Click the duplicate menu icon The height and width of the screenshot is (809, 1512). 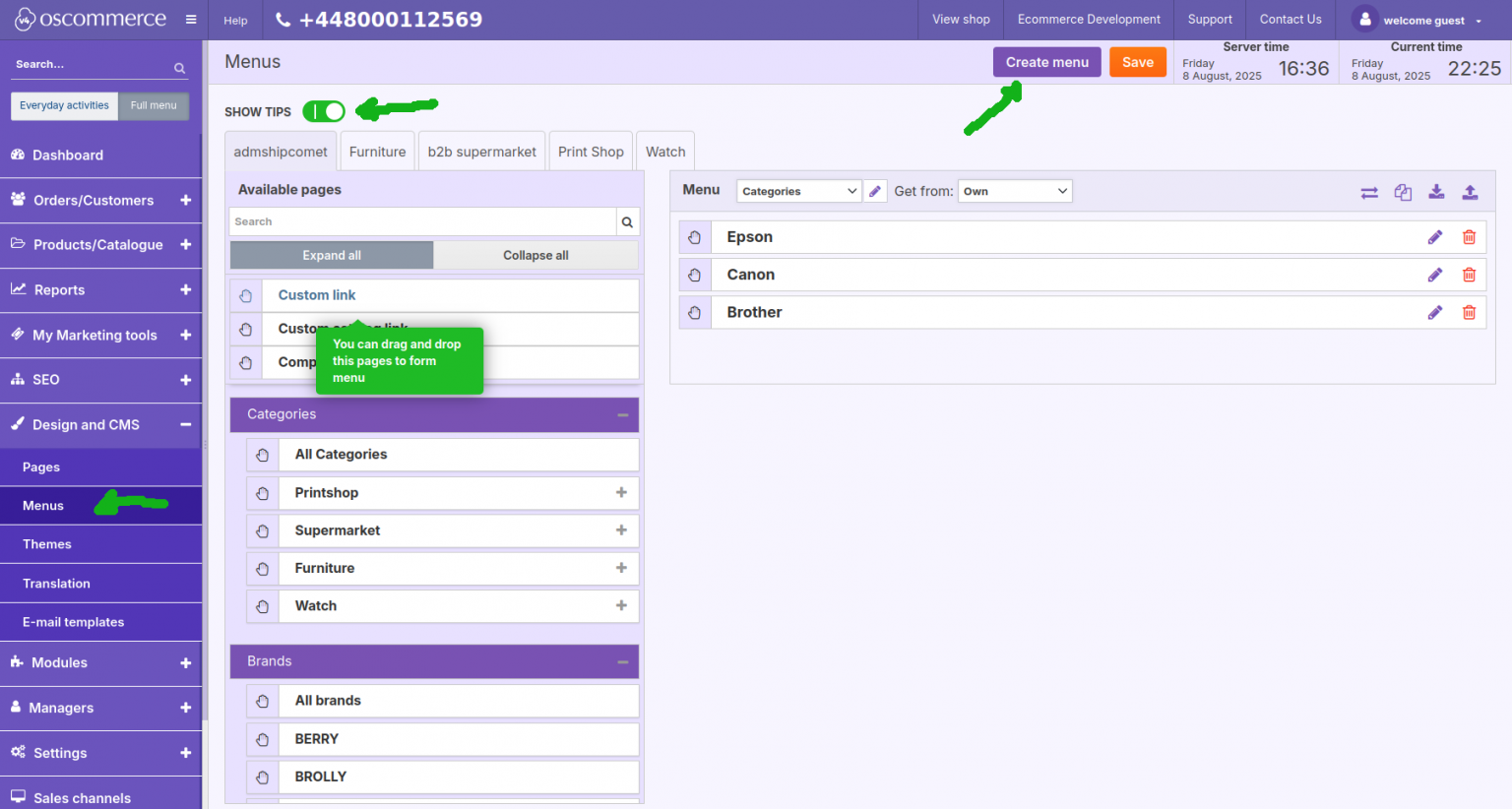tap(1403, 192)
